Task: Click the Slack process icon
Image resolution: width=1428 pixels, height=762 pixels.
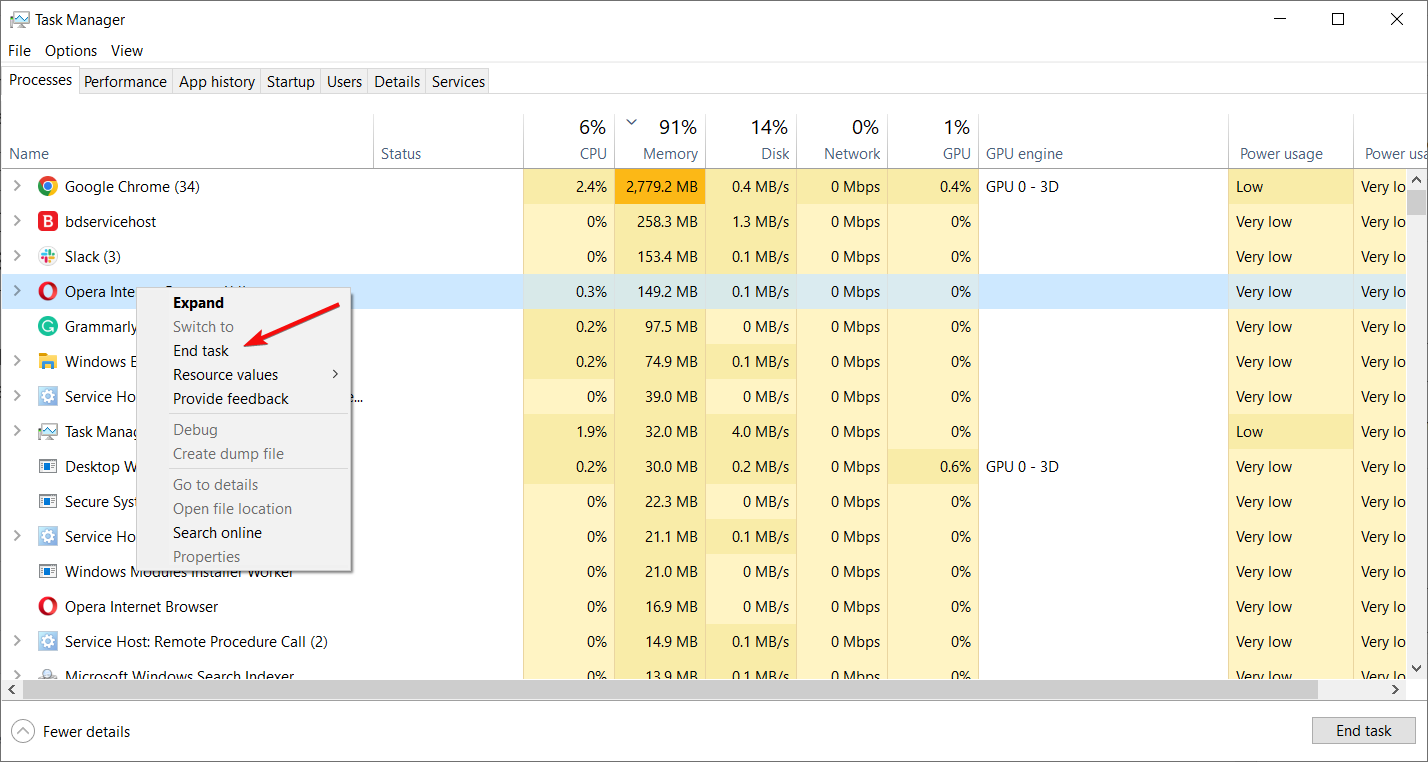Action: [x=47, y=256]
